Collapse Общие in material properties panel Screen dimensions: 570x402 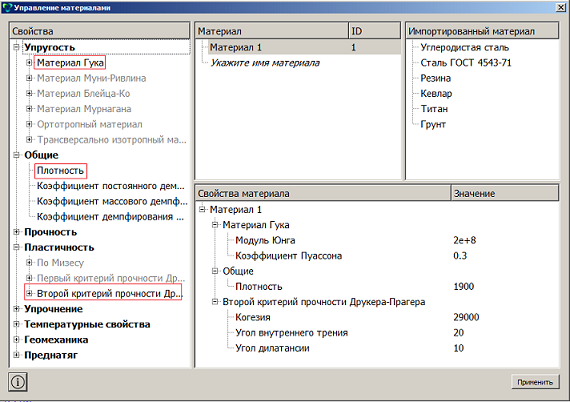tap(215, 271)
